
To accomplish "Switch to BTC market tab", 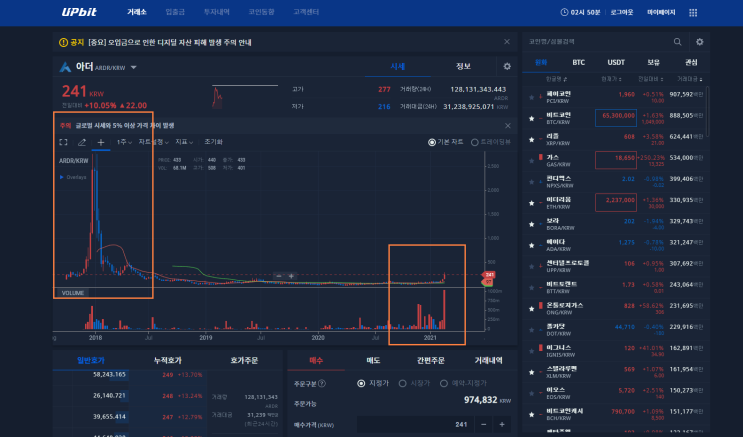I will click(579, 63).
